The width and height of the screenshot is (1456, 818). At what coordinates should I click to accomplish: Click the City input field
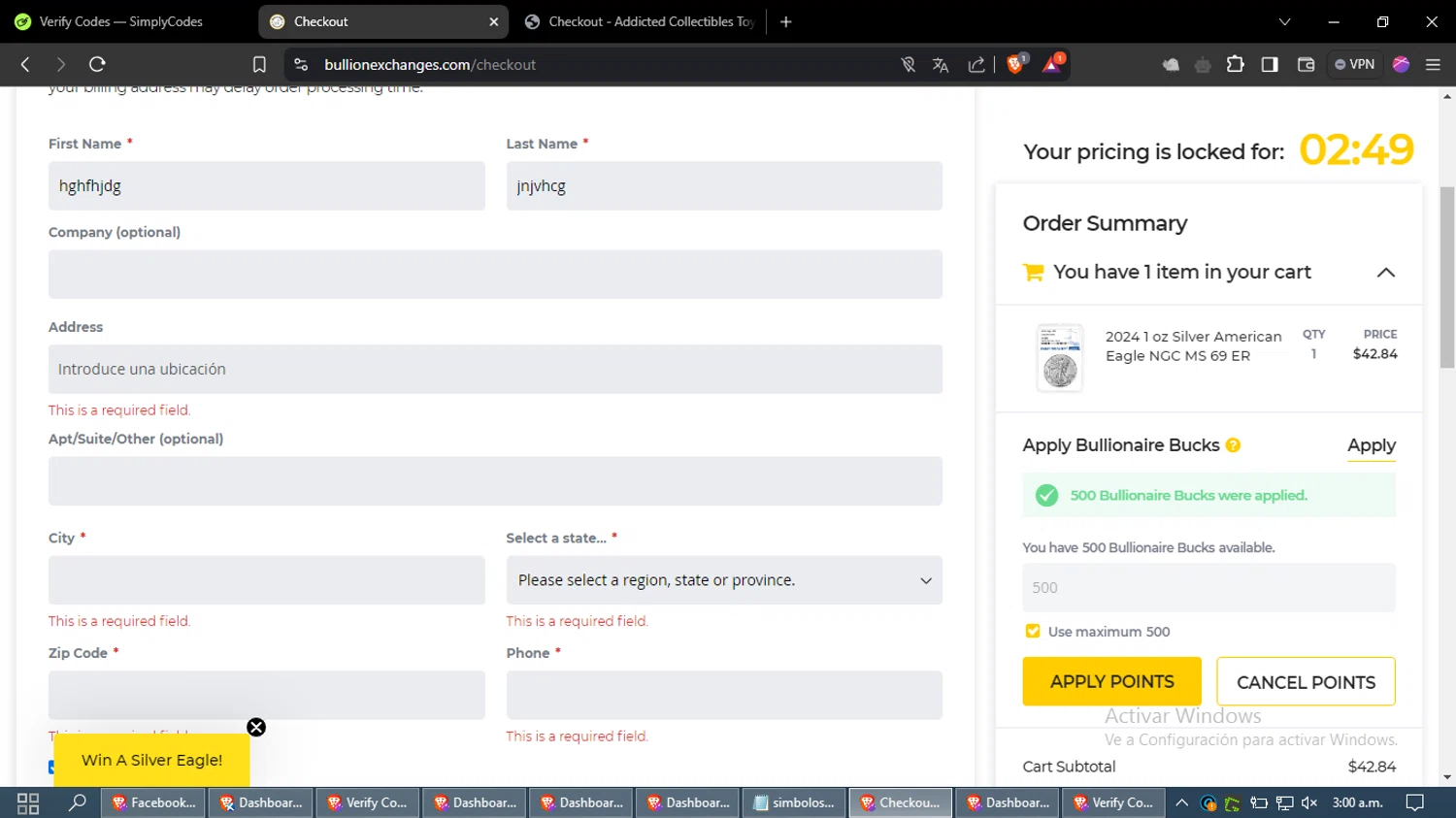click(x=267, y=580)
